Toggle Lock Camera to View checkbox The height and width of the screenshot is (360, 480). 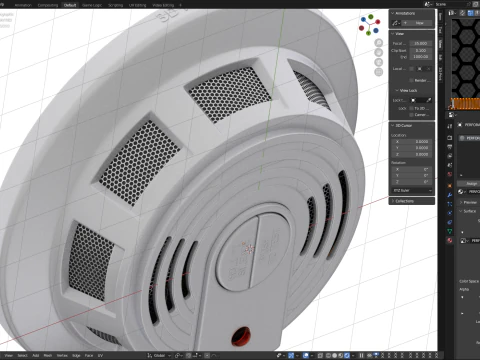(x=412, y=115)
